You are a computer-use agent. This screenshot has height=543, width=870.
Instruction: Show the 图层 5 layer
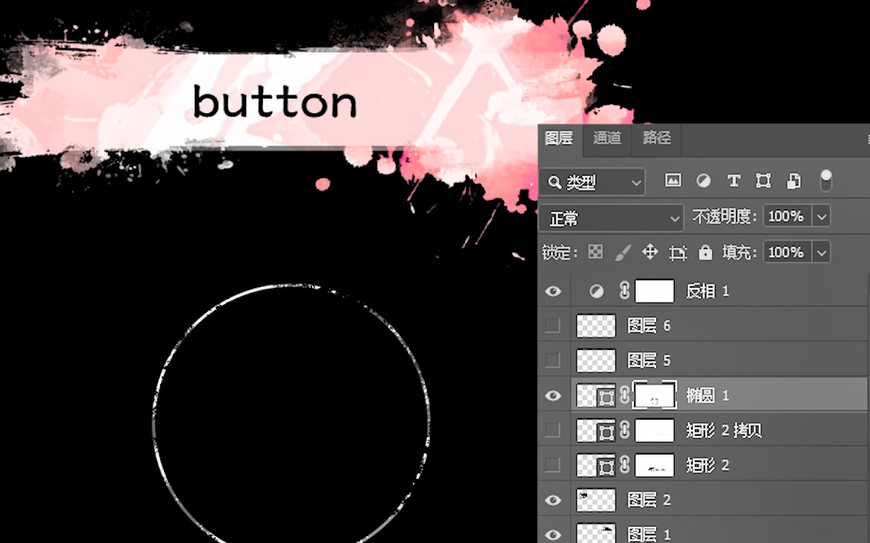click(x=553, y=361)
